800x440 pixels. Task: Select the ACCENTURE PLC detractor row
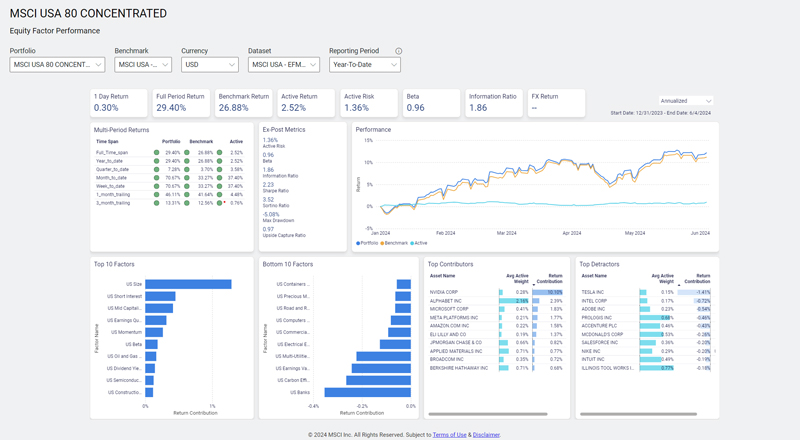pyautogui.click(x=646, y=326)
